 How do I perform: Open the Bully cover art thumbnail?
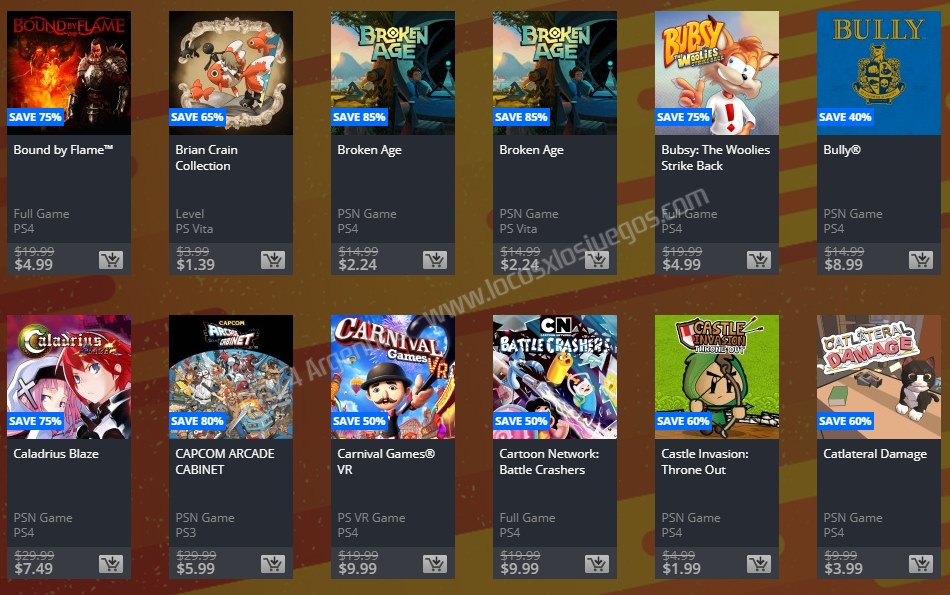coord(879,73)
